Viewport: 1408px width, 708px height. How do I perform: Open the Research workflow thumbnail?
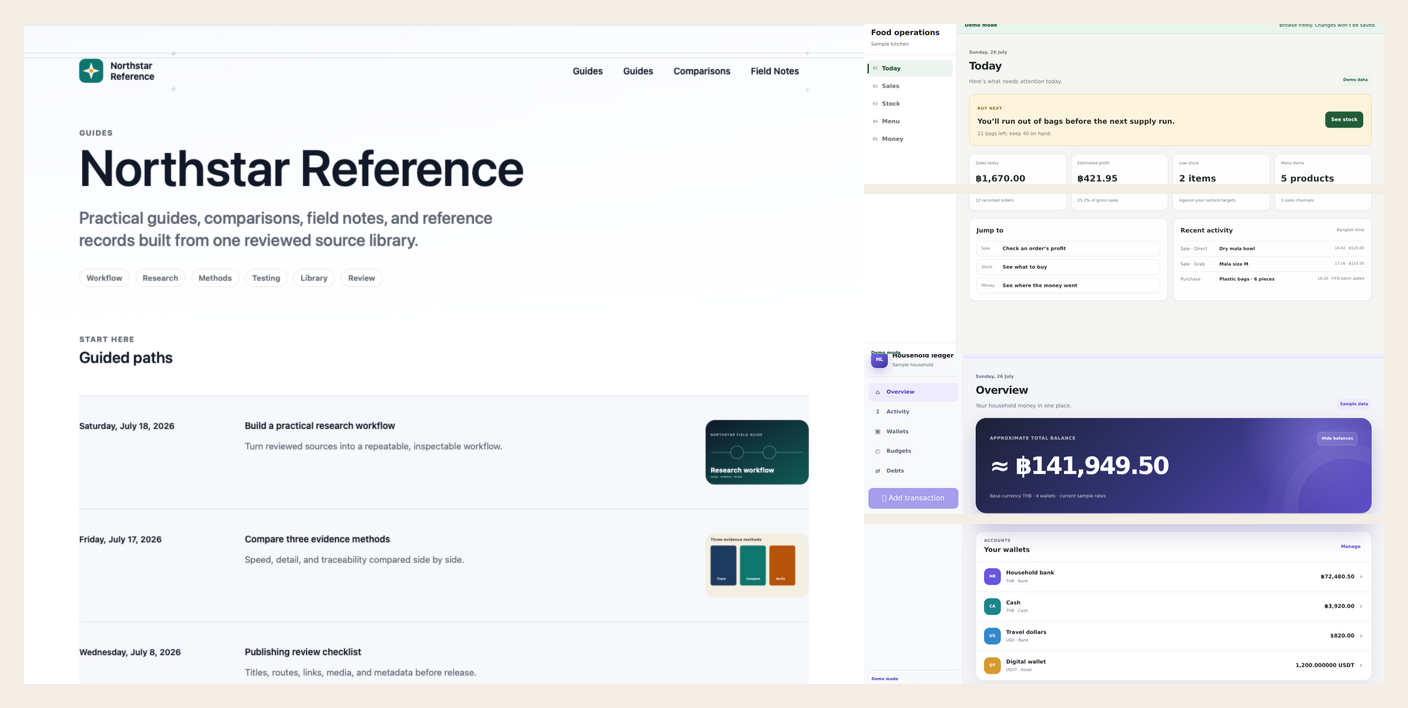[757, 452]
